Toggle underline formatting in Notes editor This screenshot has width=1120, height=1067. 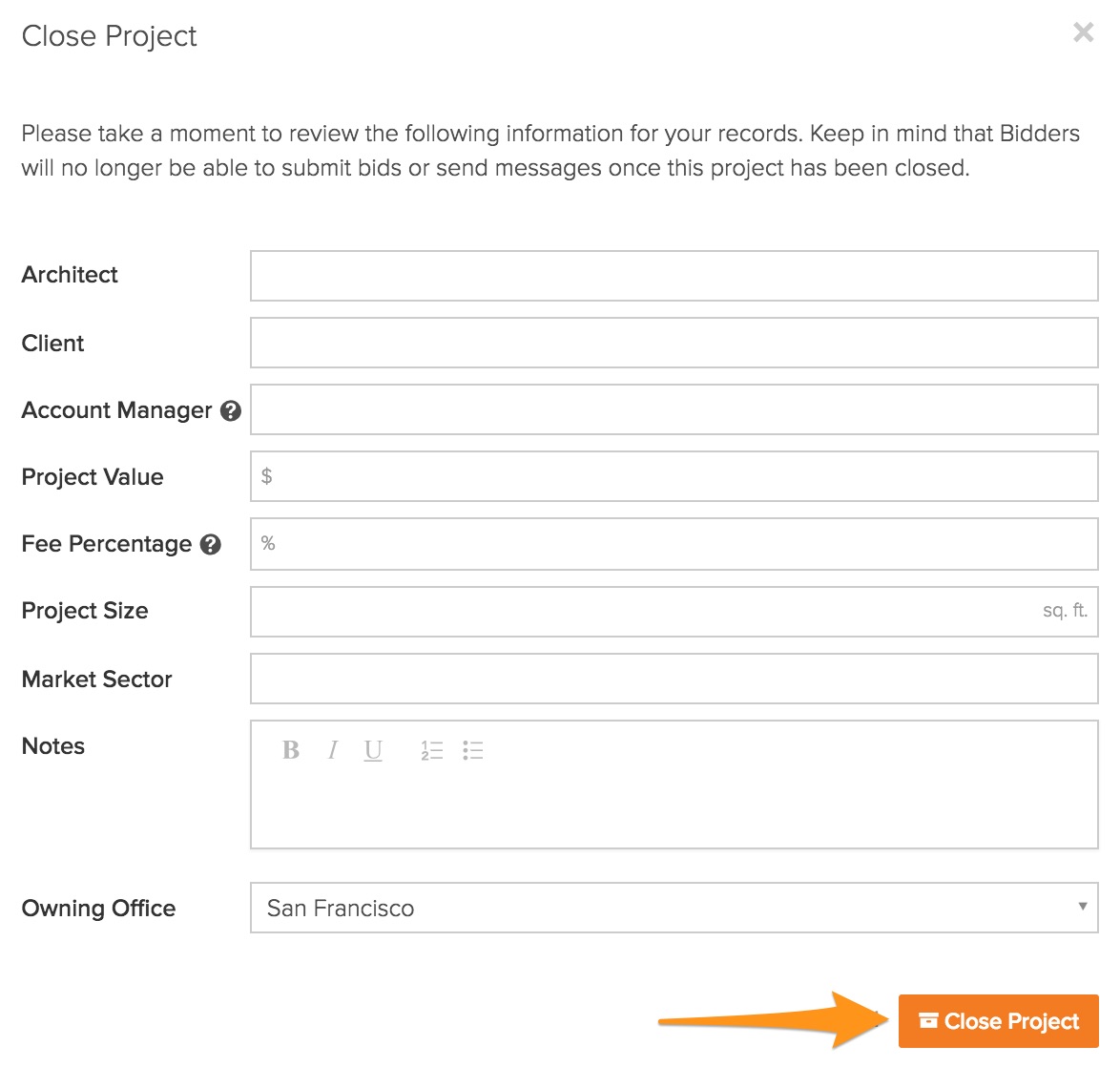click(373, 751)
